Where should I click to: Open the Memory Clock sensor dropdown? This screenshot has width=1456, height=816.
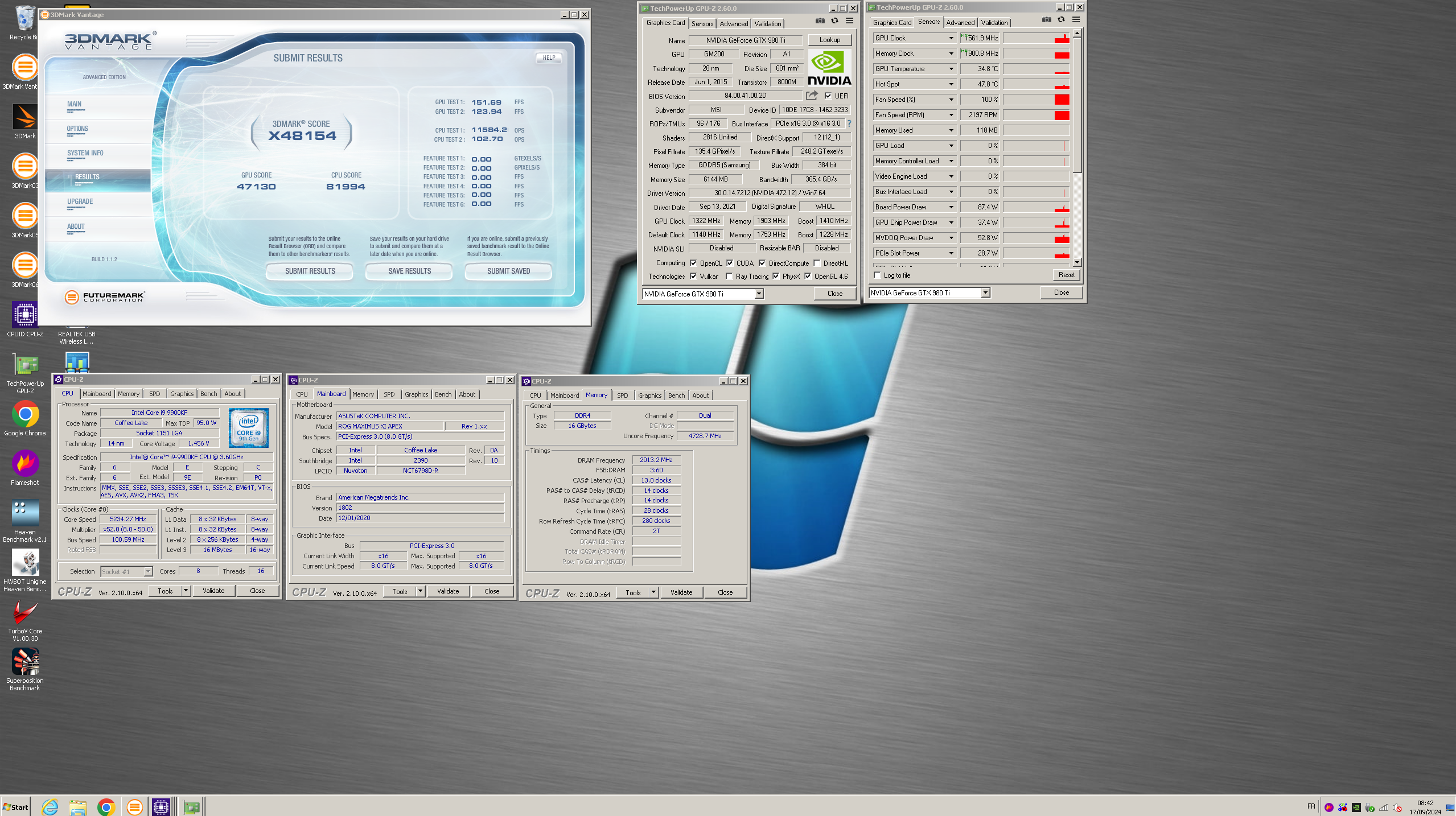click(951, 53)
